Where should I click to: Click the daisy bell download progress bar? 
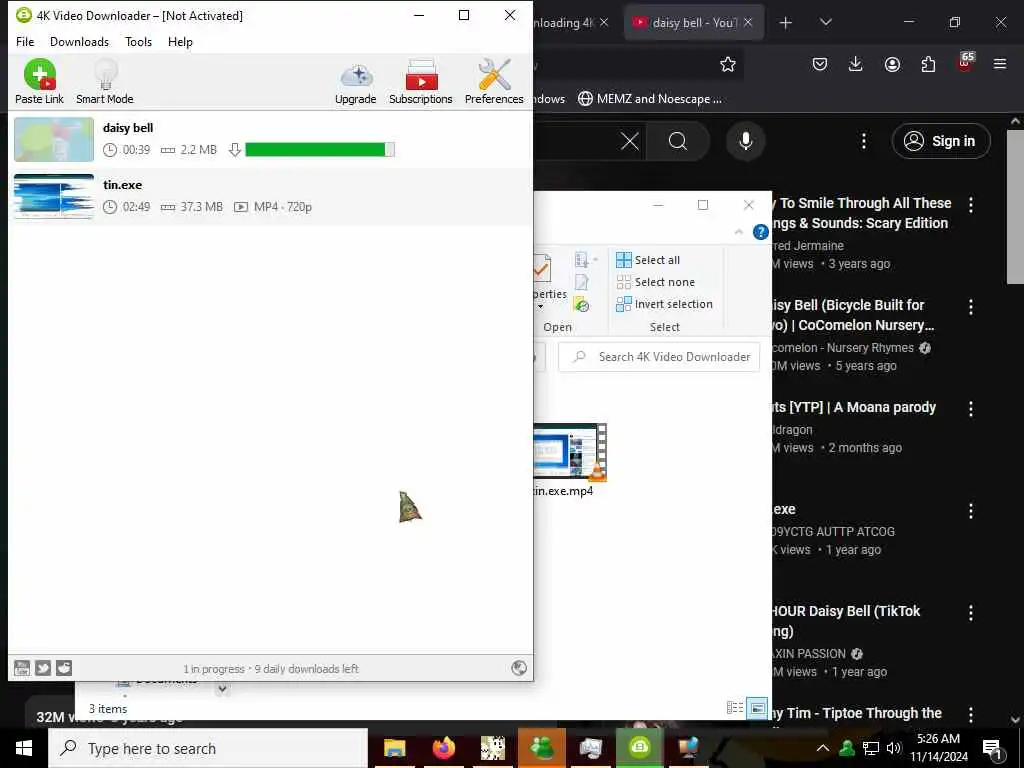320,150
